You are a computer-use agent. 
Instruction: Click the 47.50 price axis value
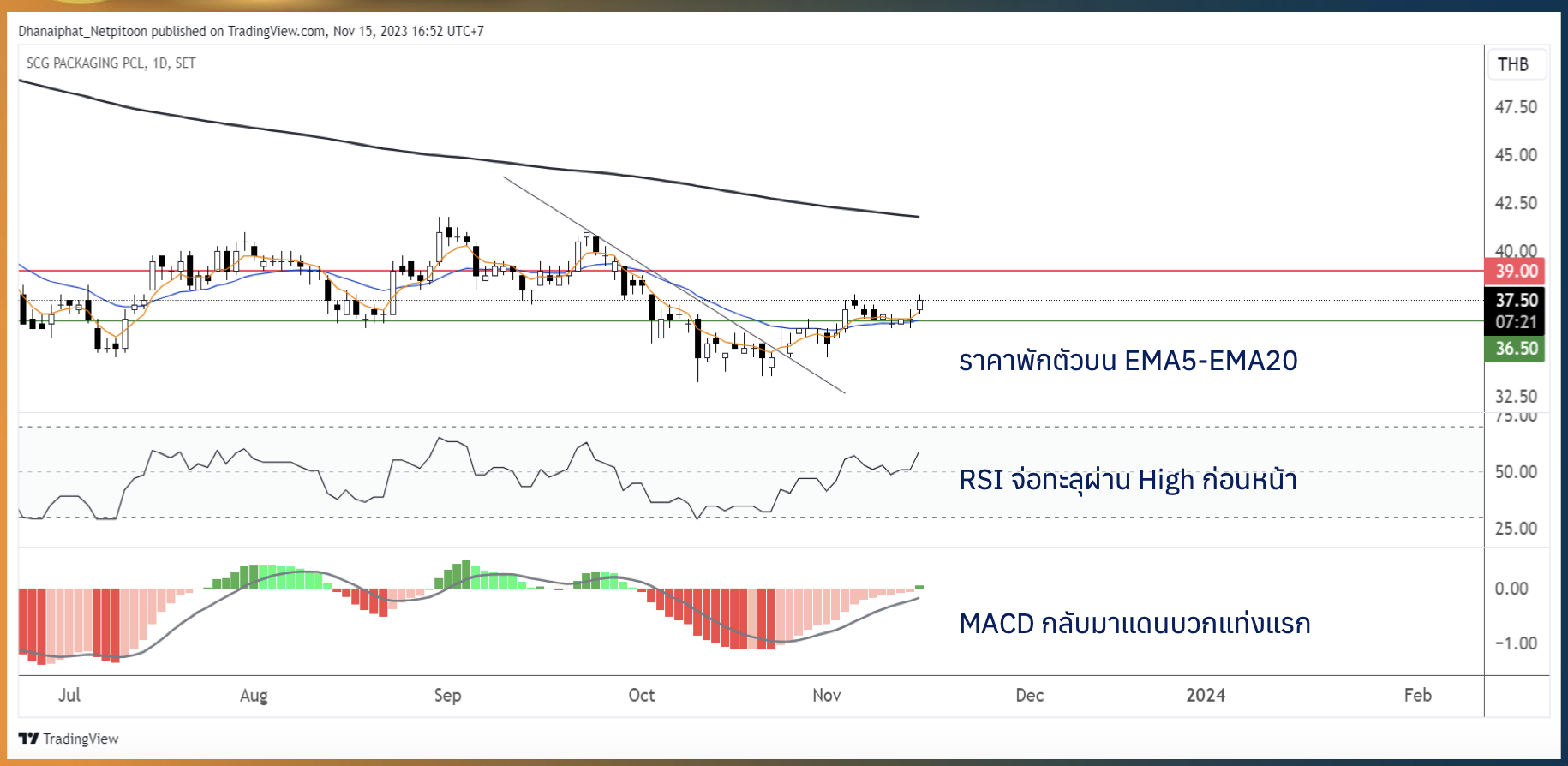[1516, 107]
